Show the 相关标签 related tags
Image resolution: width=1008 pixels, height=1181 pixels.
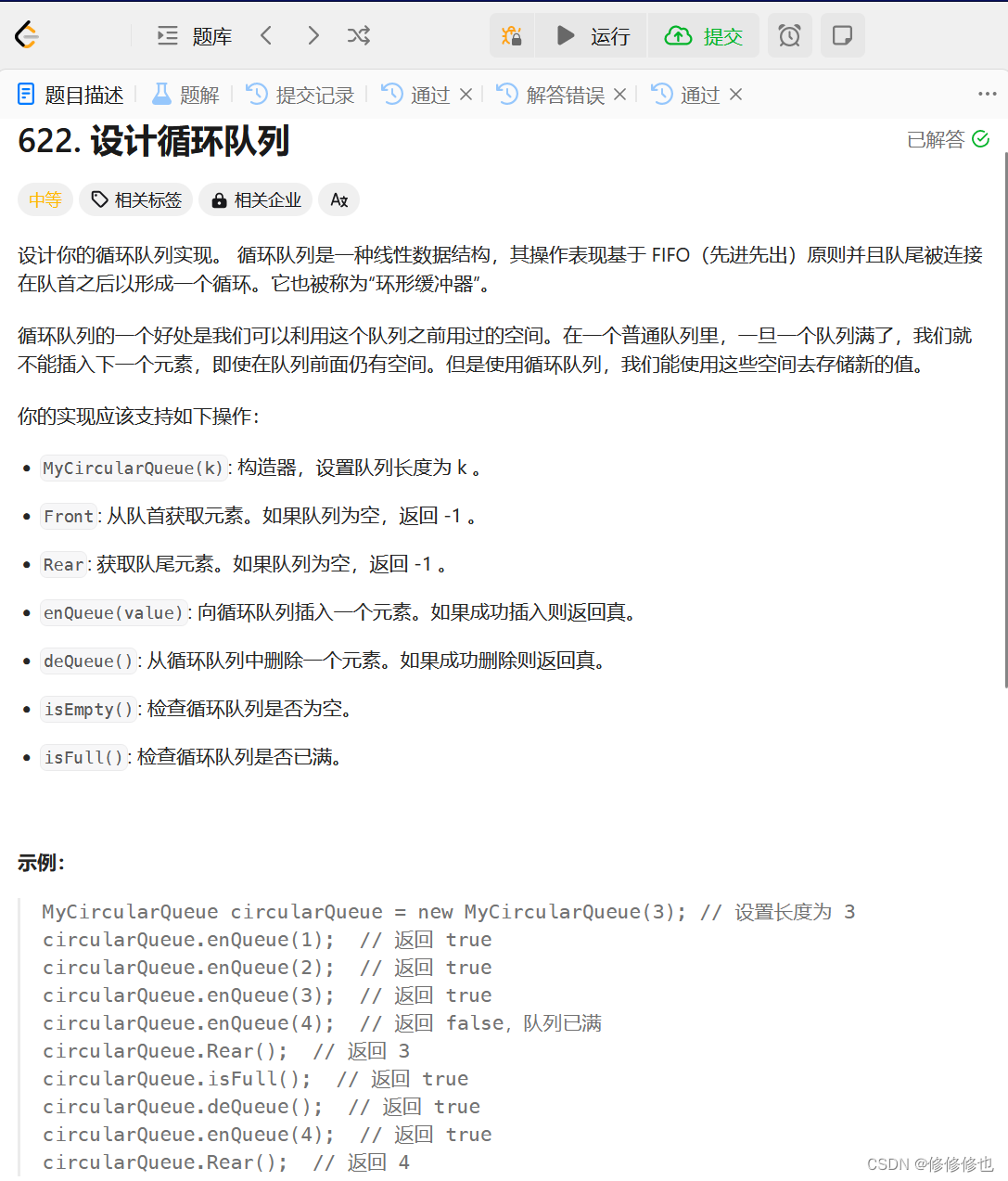point(136,199)
